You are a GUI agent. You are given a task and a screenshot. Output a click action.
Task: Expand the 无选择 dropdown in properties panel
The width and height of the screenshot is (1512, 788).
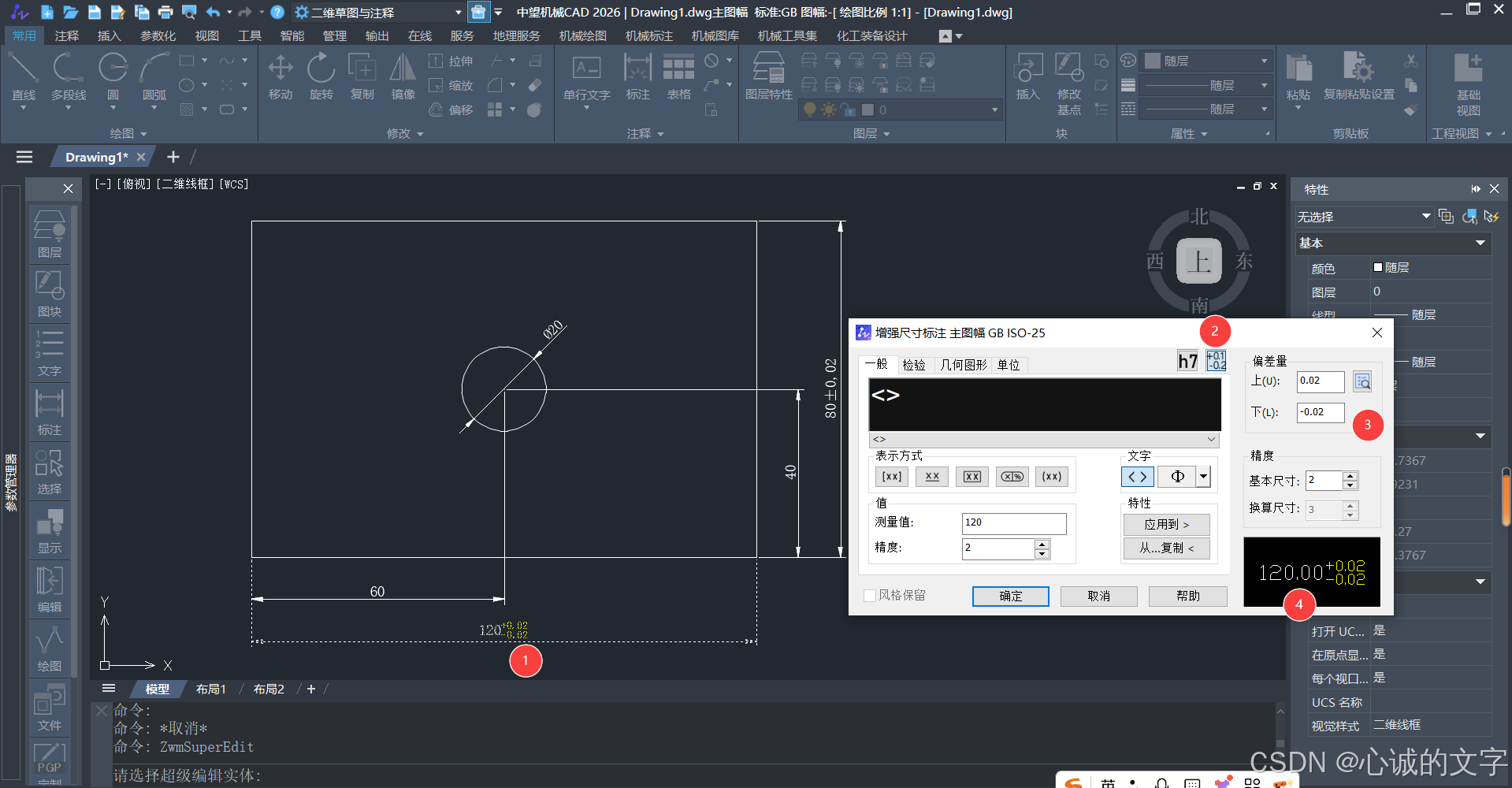point(1363,217)
